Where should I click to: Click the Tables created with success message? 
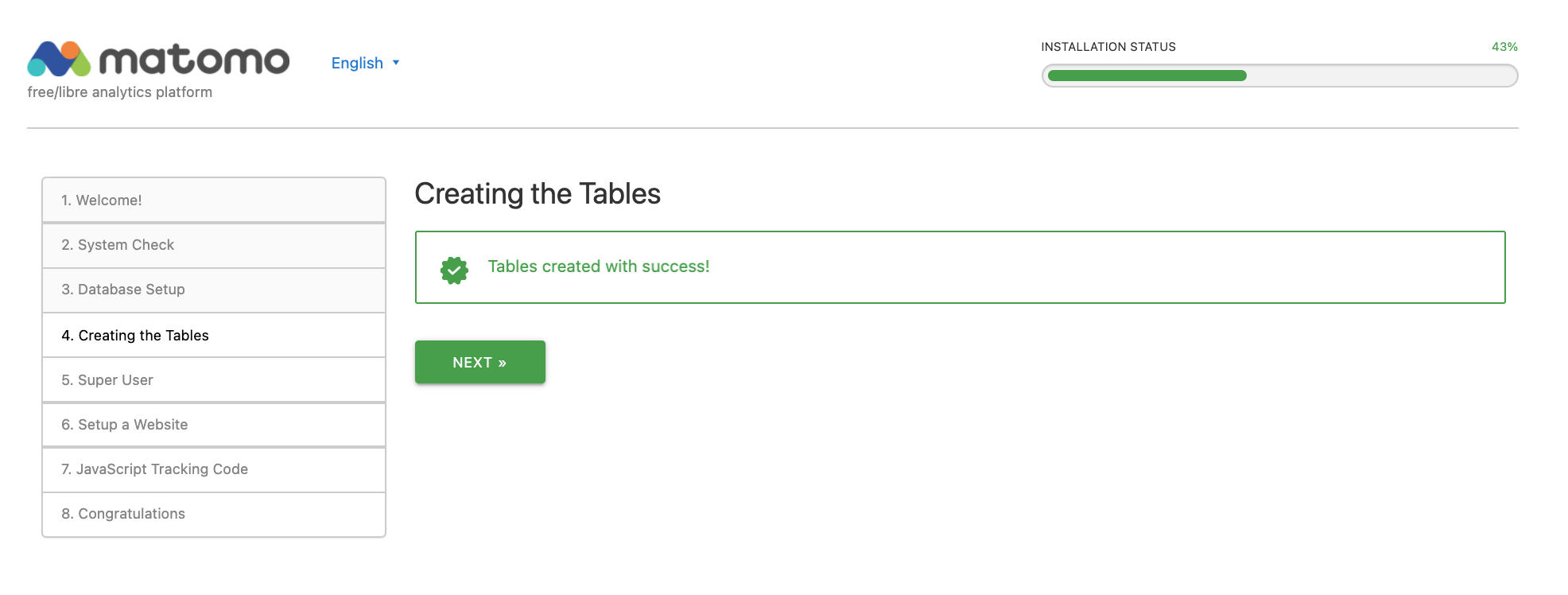[x=599, y=266]
